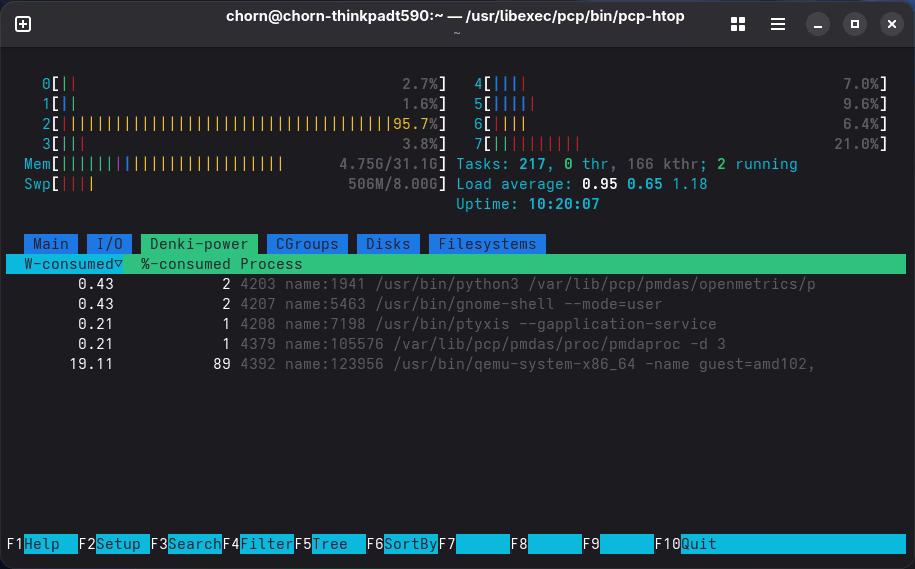This screenshot has height=569, width=915.
Task: Click the CPU 2 usage meter at 95.7%
Action: click(x=244, y=124)
